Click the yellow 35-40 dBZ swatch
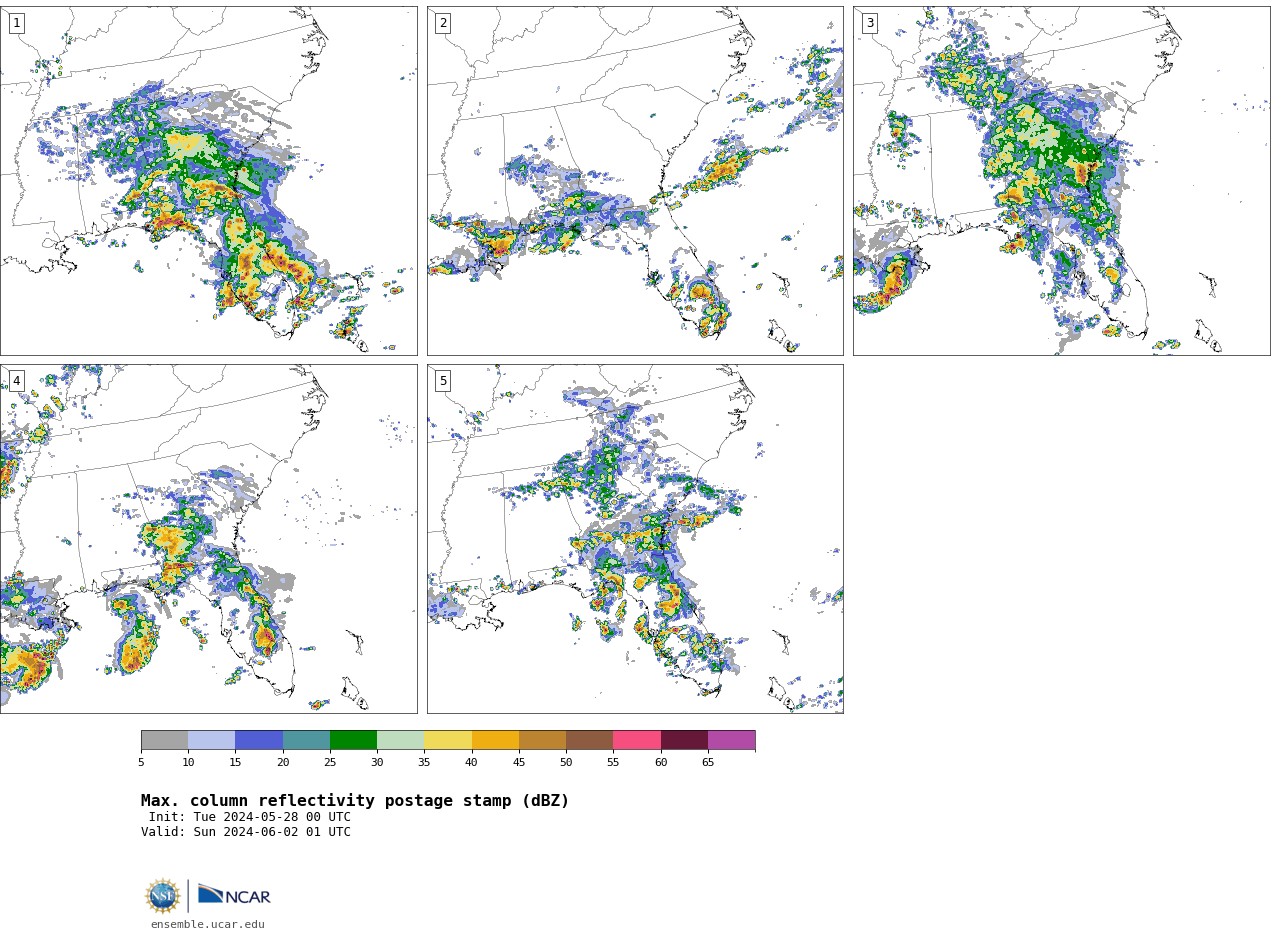1280x936 pixels. (448, 740)
